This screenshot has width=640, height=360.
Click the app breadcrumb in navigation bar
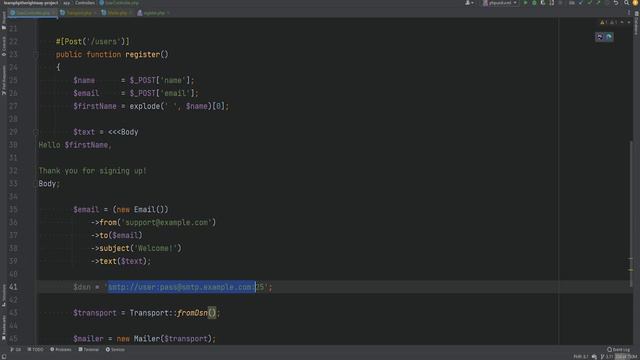(67, 3)
